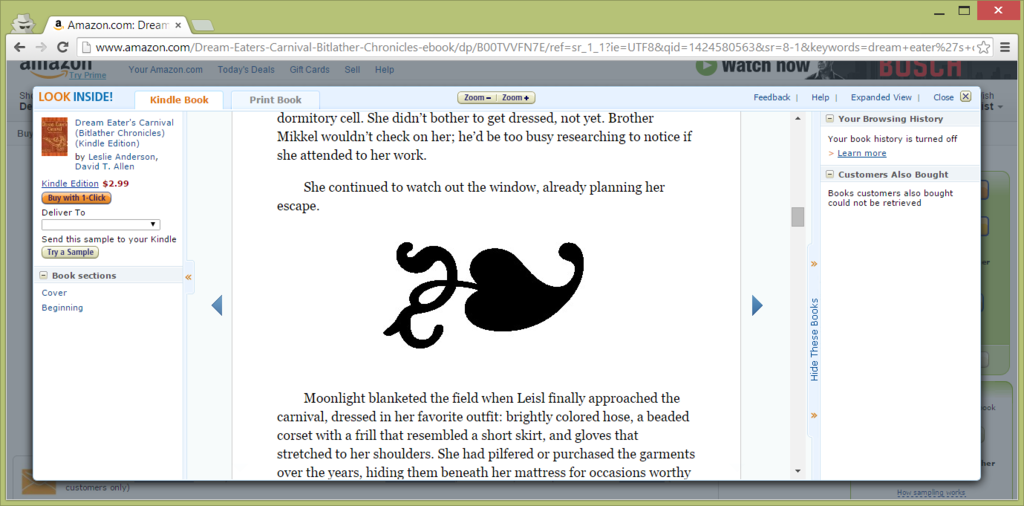Image resolution: width=1024 pixels, height=506 pixels.
Task: Switch to the Print Book tab
Action: pos(275,100)
